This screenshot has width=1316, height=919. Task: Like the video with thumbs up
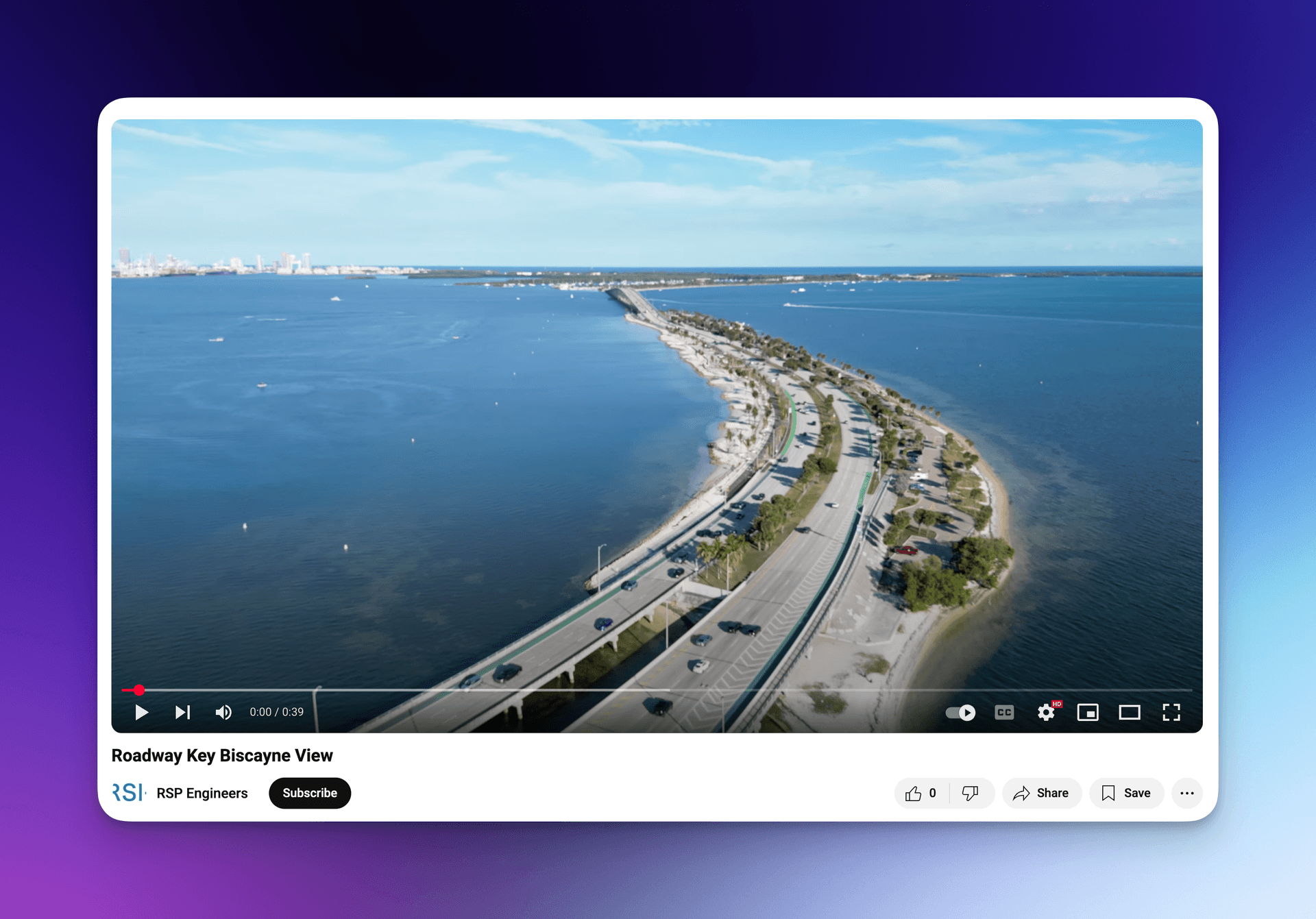[x=921, y=793]
